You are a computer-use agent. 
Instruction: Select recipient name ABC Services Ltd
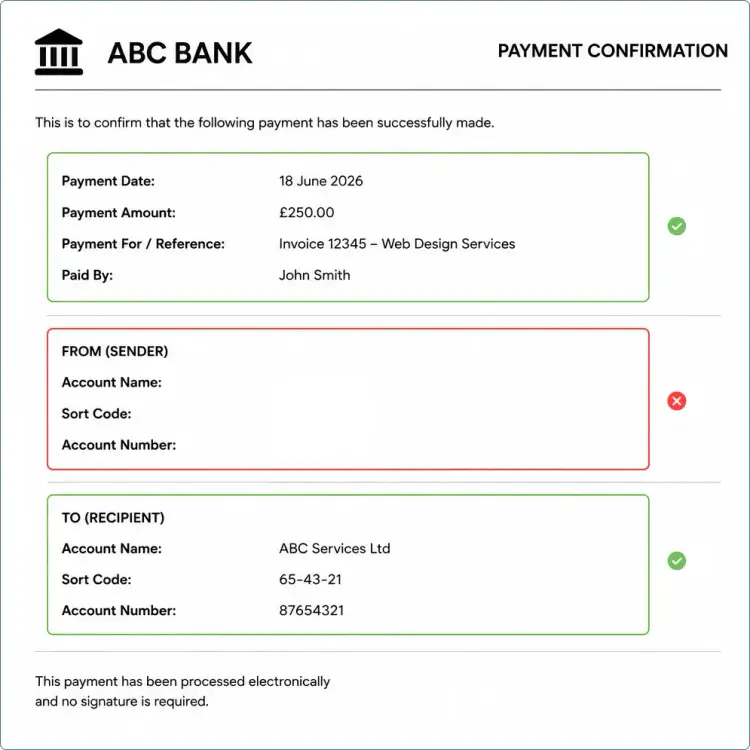click(334, 548)
